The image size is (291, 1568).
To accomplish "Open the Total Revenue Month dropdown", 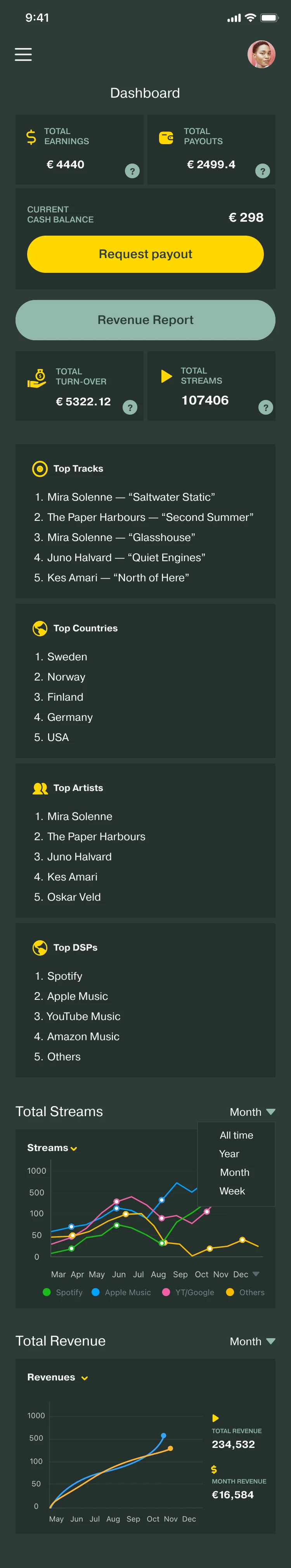I will pyautogui.click(x=253, y=1342).
